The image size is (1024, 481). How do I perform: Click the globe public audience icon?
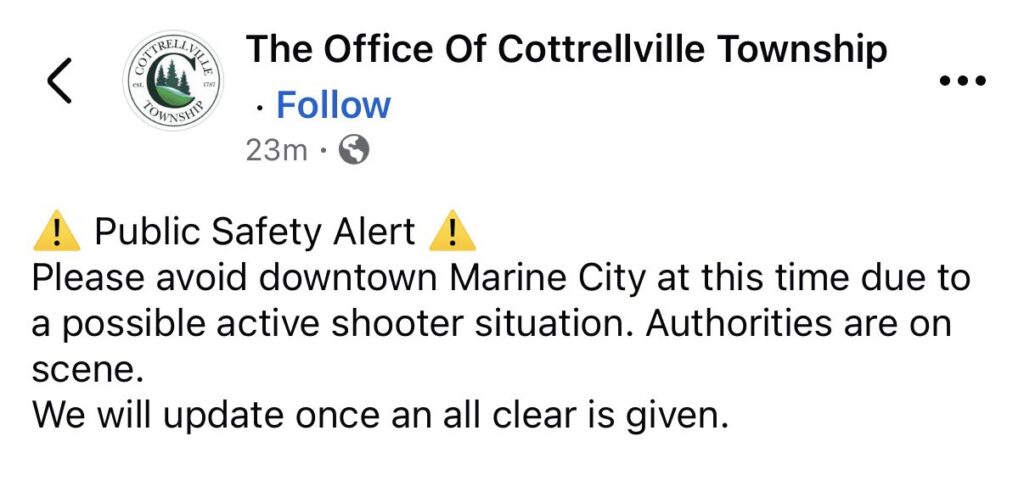[x=354, y=150]
